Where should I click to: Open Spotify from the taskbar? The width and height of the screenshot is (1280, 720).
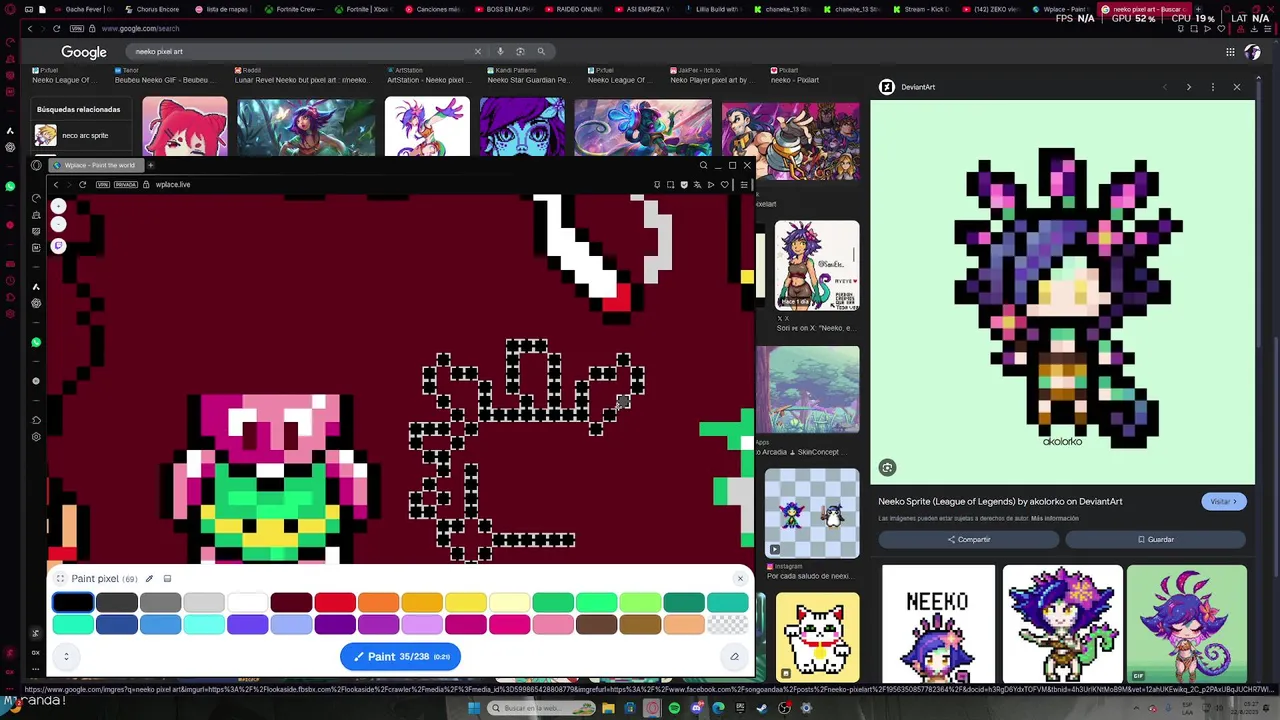[674, 708]
